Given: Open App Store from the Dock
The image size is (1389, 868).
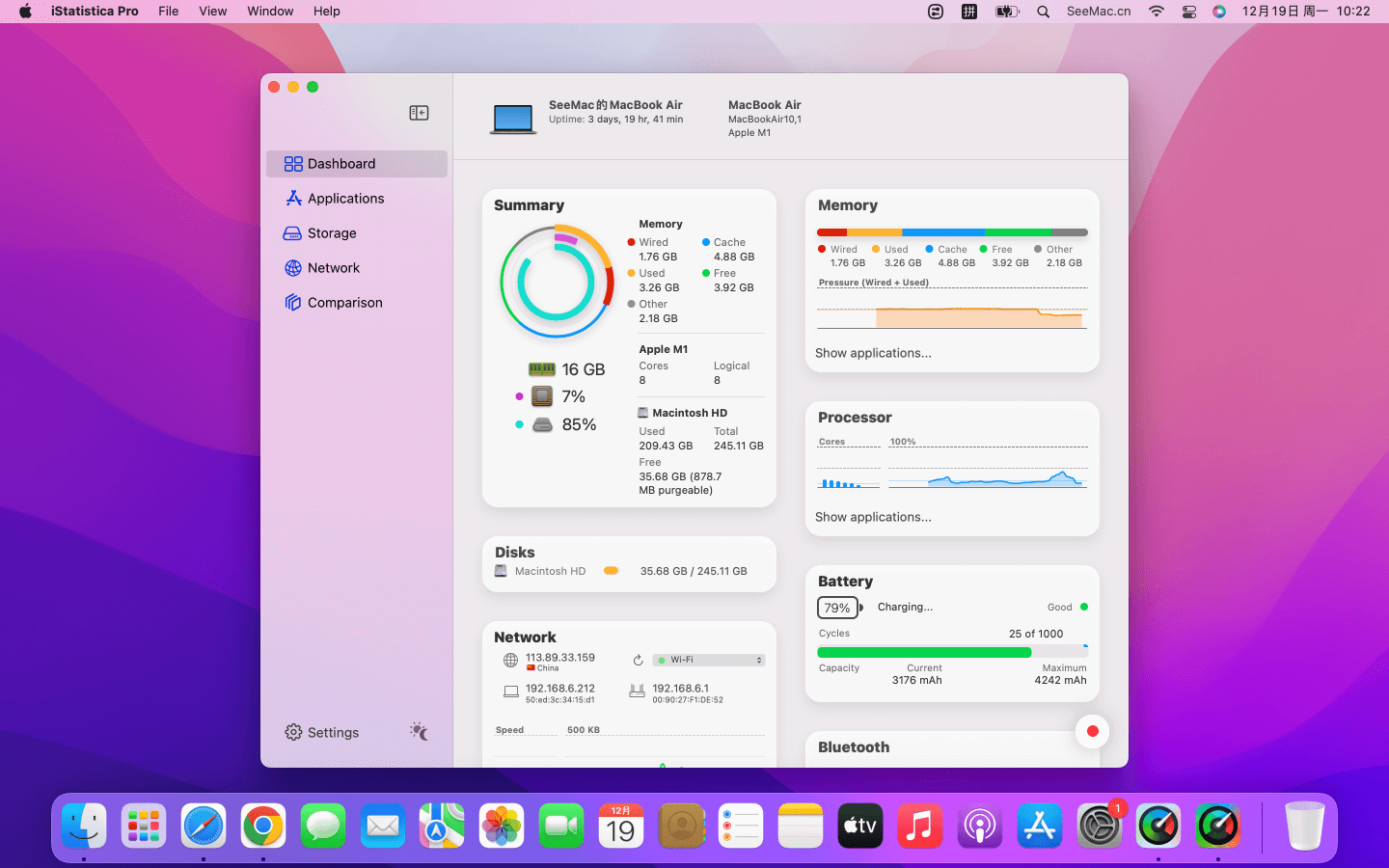Looking at the screenshot, I should click(1040, 827).
